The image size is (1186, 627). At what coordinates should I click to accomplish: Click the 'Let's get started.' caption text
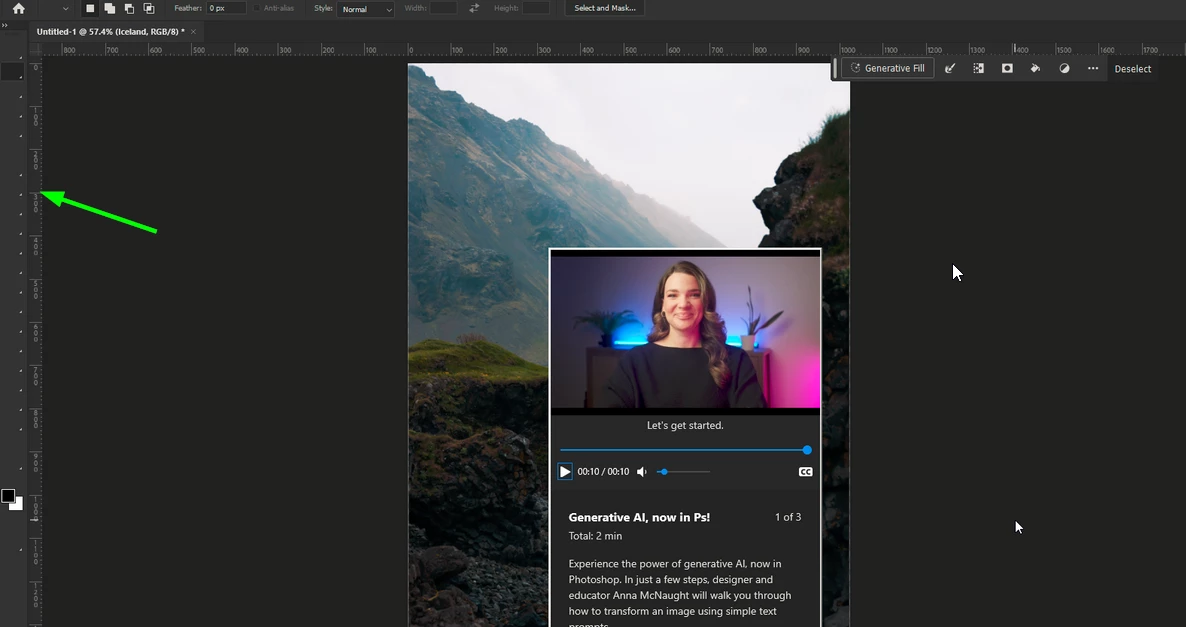[685, 426]
